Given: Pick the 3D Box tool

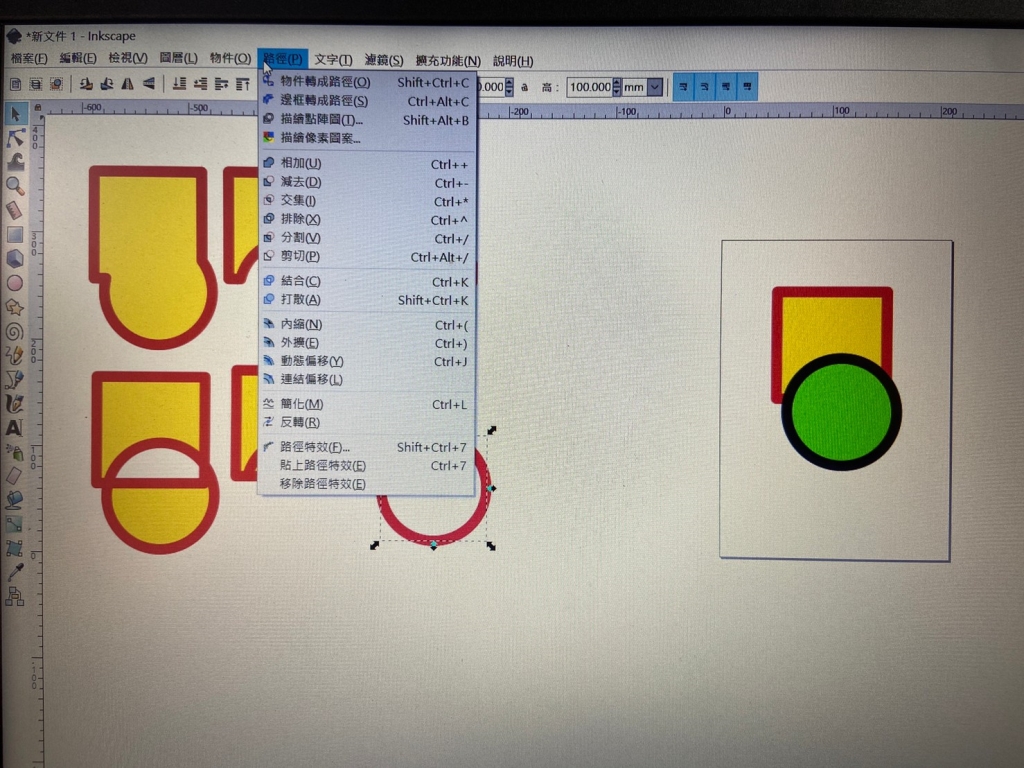Looking at the screenshot, I should tap(15, 259).
